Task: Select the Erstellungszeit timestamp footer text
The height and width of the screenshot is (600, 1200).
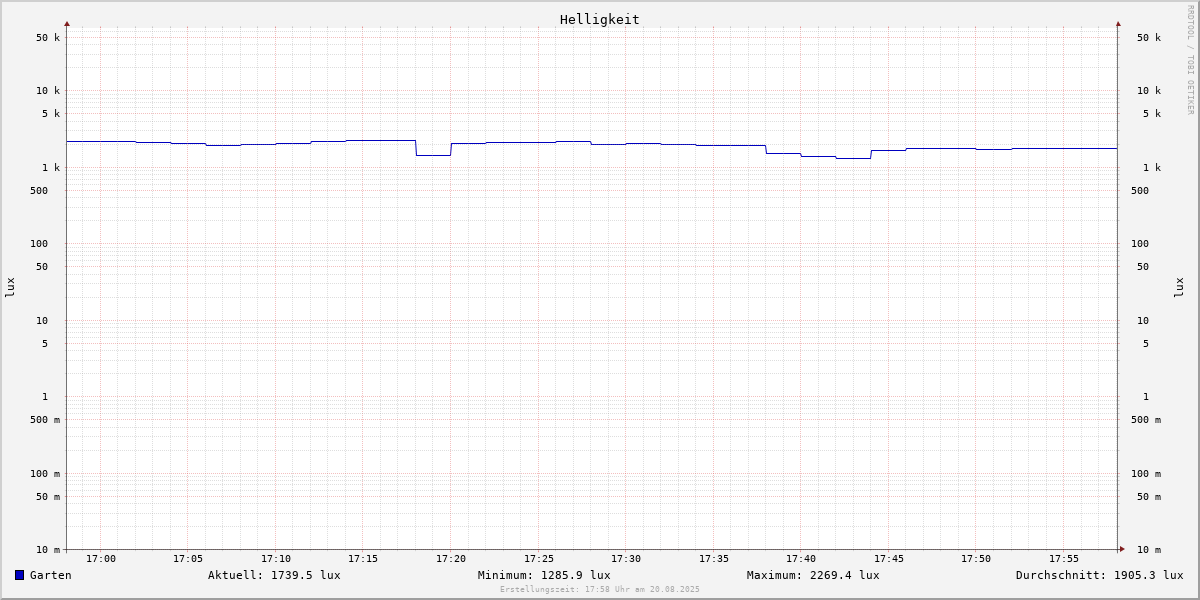Action: click(x=600, y=590)
